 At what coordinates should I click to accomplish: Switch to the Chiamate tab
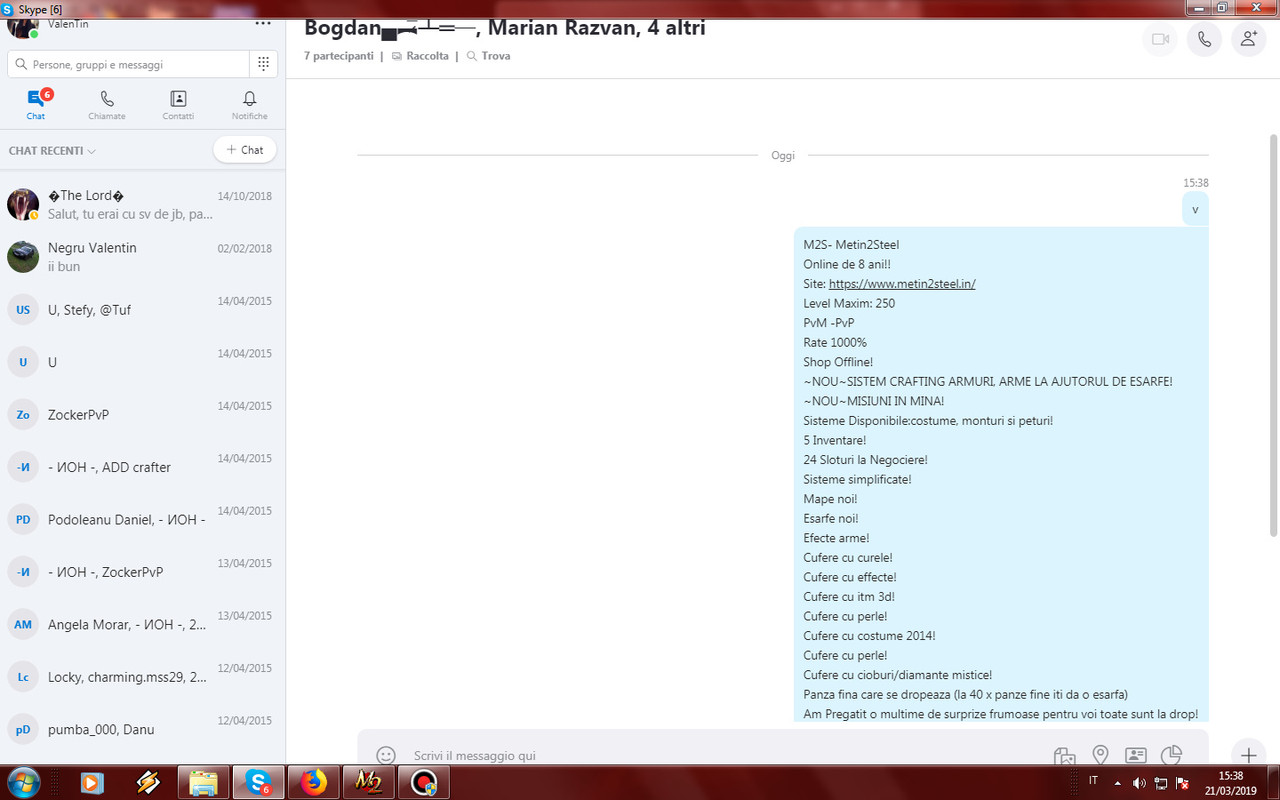coord(107,104)
